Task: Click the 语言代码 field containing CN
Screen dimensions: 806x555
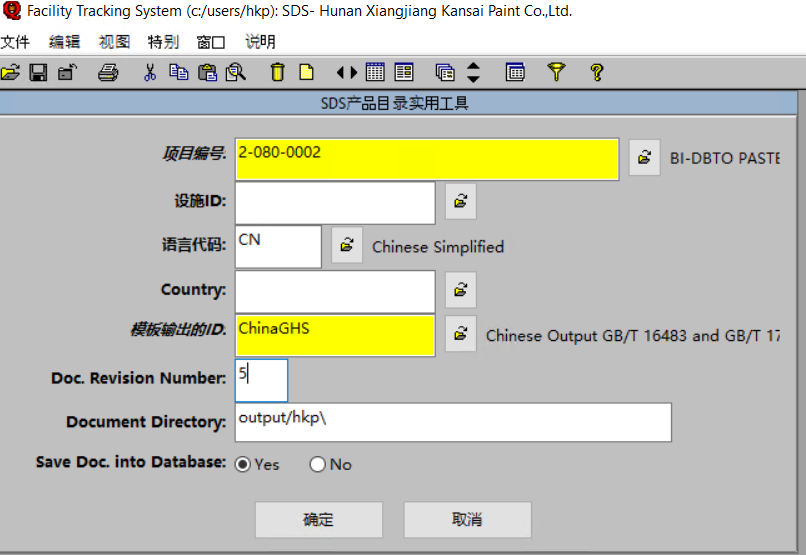Action: 278,247
